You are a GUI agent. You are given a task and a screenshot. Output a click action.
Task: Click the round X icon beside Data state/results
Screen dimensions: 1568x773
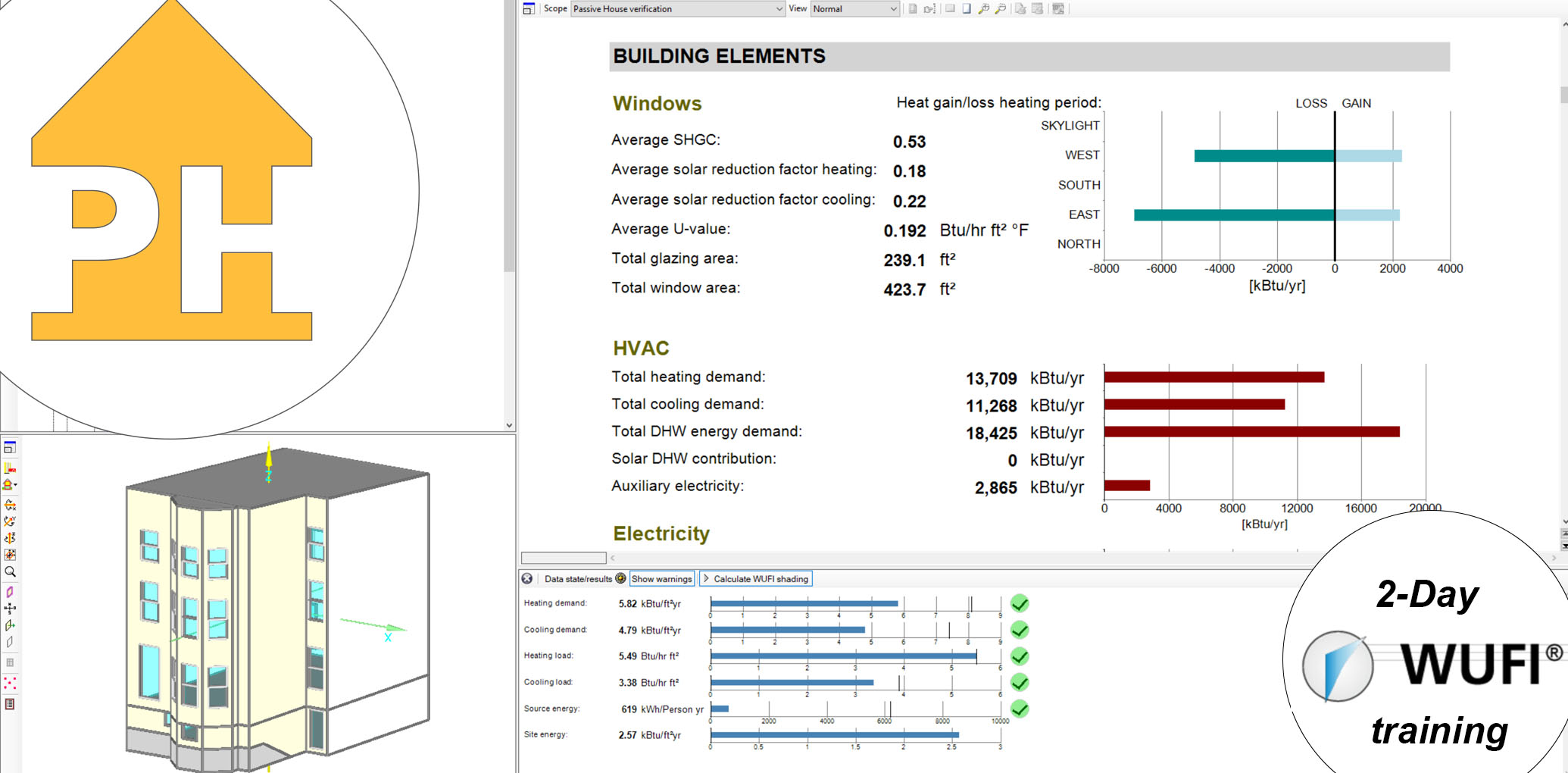(x=527, y=578)
